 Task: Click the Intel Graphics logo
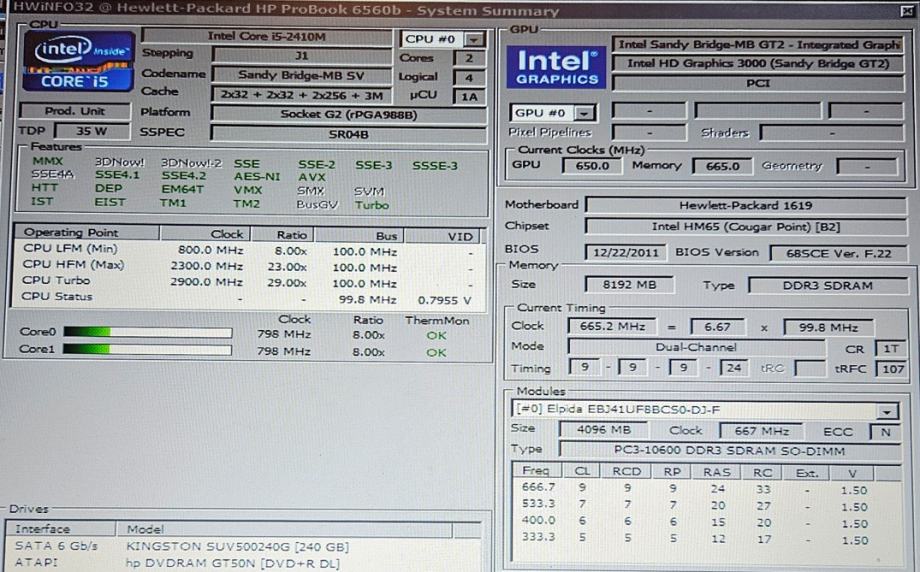click(x=556, y=68)
